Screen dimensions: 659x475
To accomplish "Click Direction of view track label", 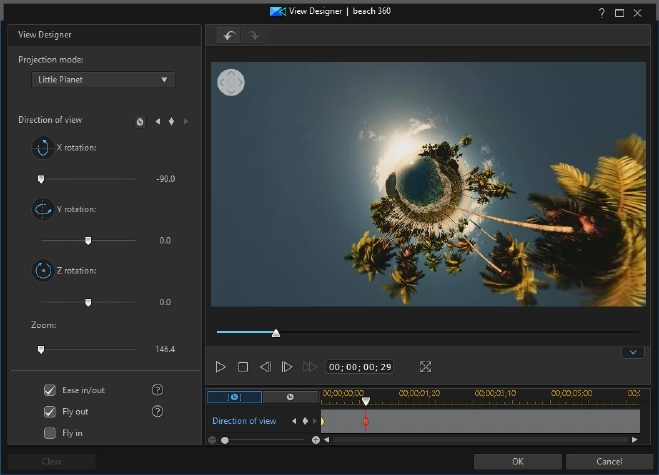I will pos(244,421).
